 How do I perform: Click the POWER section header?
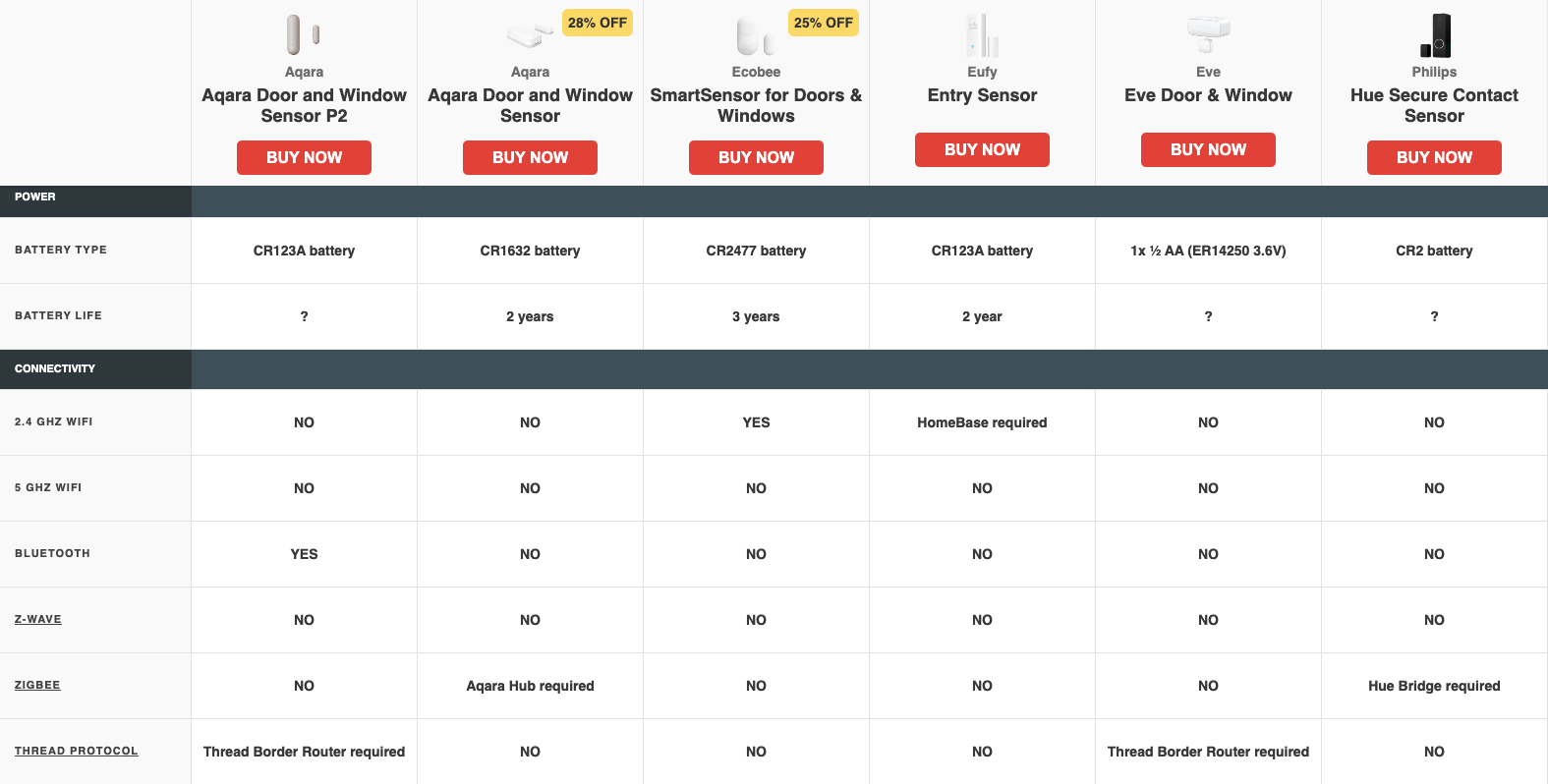point(35,196)
